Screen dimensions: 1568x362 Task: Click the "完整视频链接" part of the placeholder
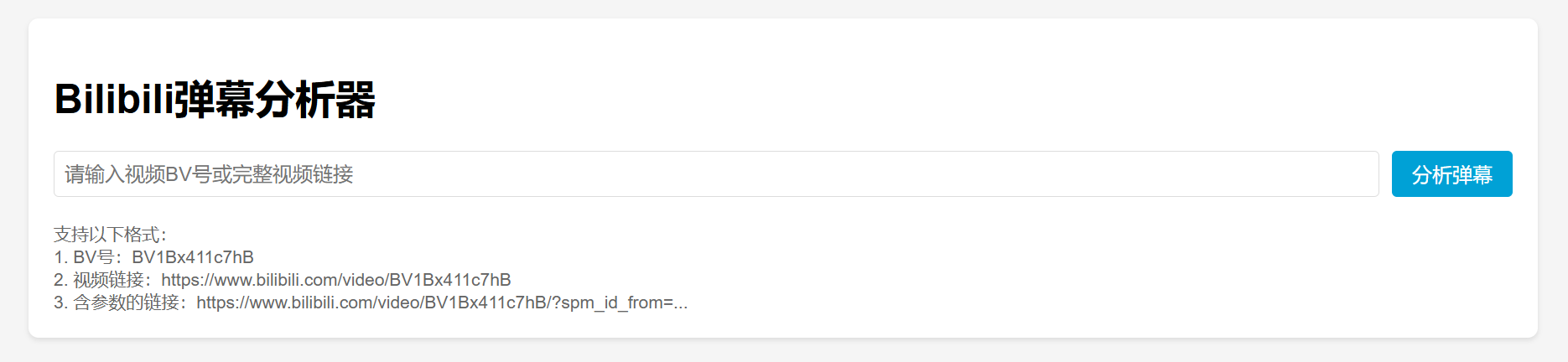pos(293,174)
